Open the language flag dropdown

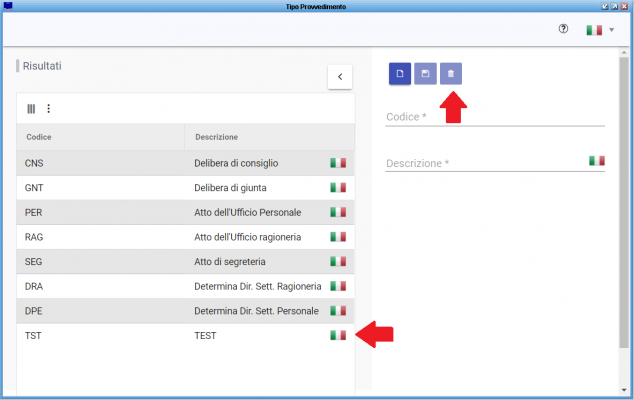coord(600,30)
